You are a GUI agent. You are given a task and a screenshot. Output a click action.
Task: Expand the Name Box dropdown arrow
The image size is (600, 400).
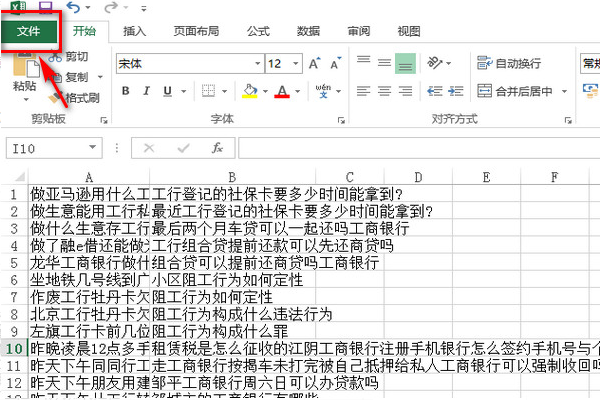point(93,147)
